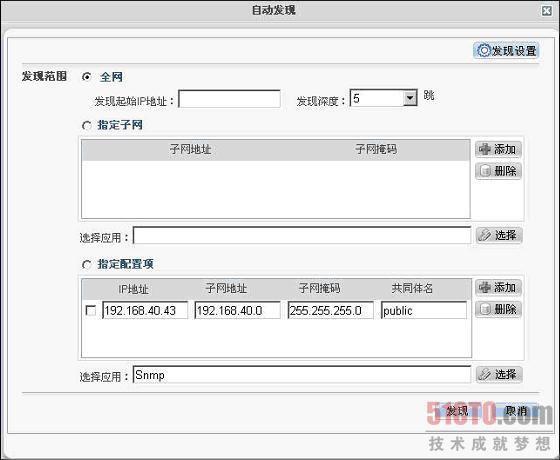Click the 子网地址 field showing 192.168.40.0
The height and width of the screenshot is (460, 560).
238,310
